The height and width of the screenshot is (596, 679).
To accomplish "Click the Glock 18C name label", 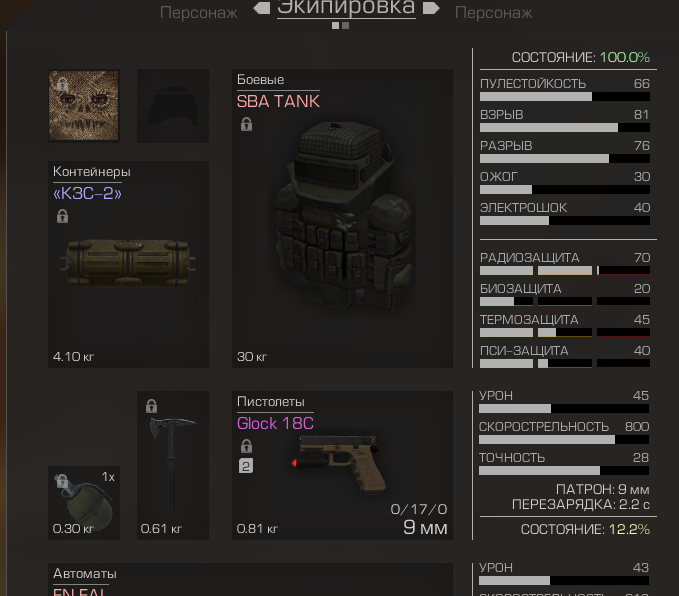I will coord(275,423).
